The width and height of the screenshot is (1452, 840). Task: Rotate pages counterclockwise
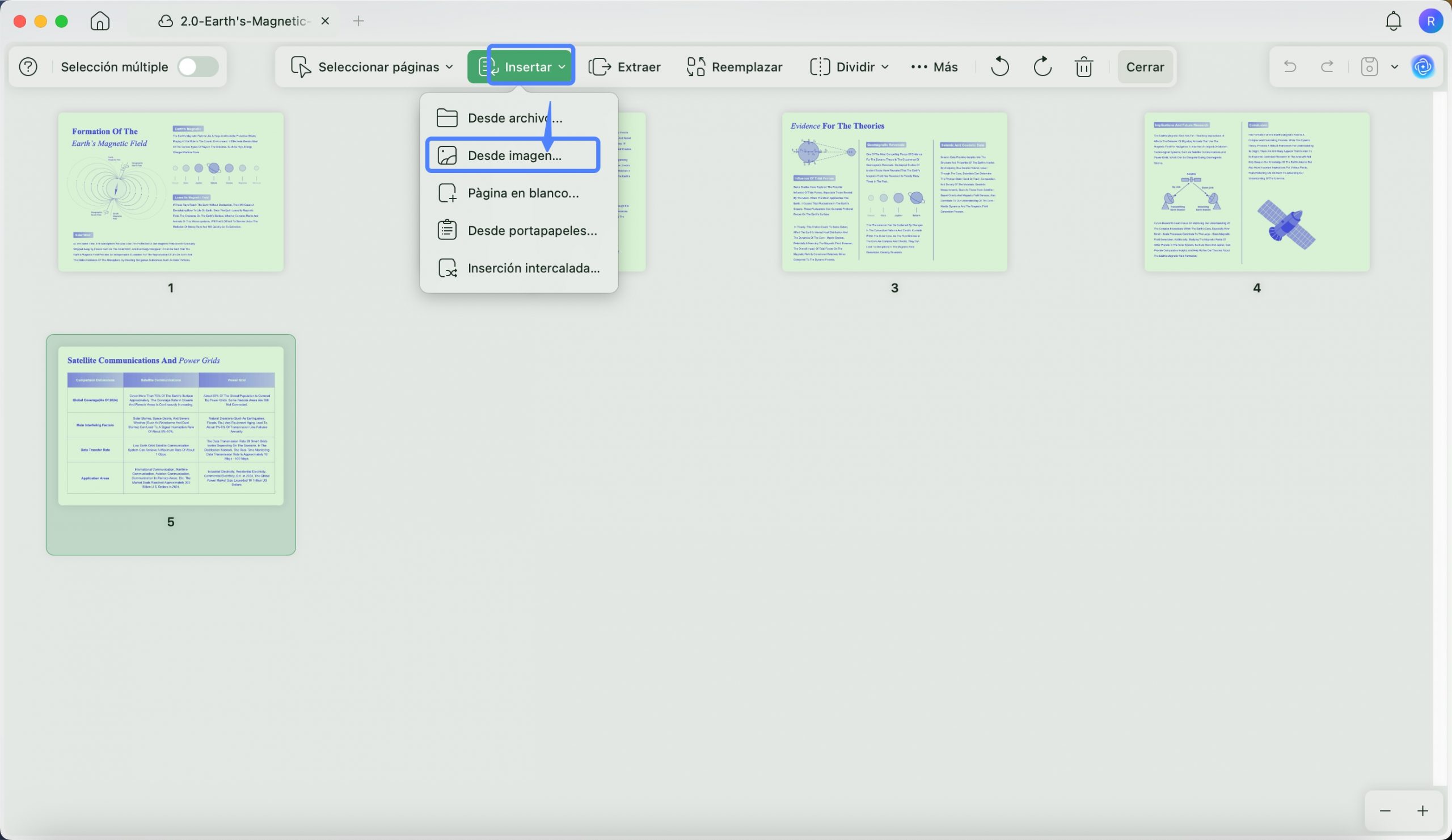click(x=1000, y=67)
